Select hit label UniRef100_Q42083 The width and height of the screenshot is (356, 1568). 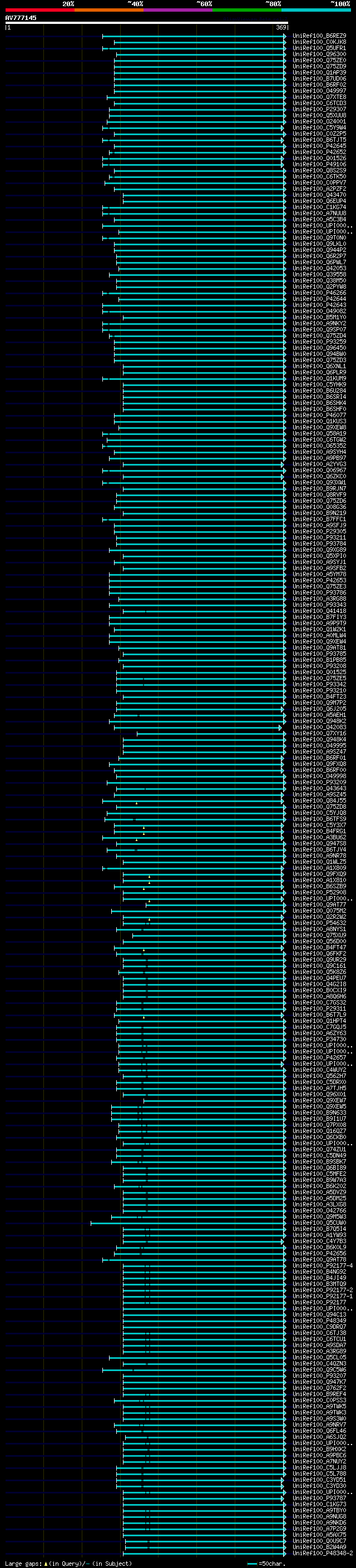319,728
